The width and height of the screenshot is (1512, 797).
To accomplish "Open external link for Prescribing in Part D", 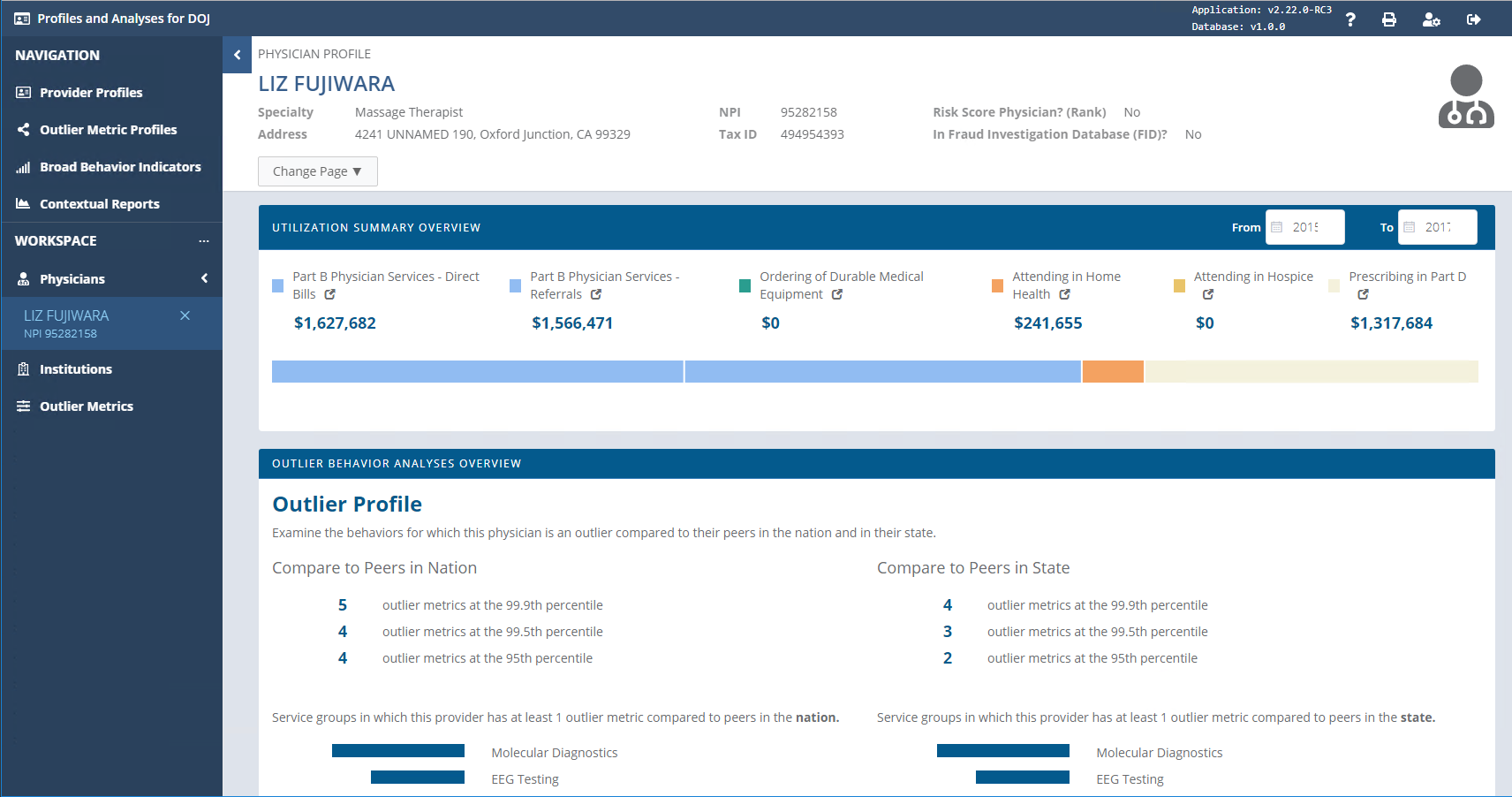I will point(1364,294).
